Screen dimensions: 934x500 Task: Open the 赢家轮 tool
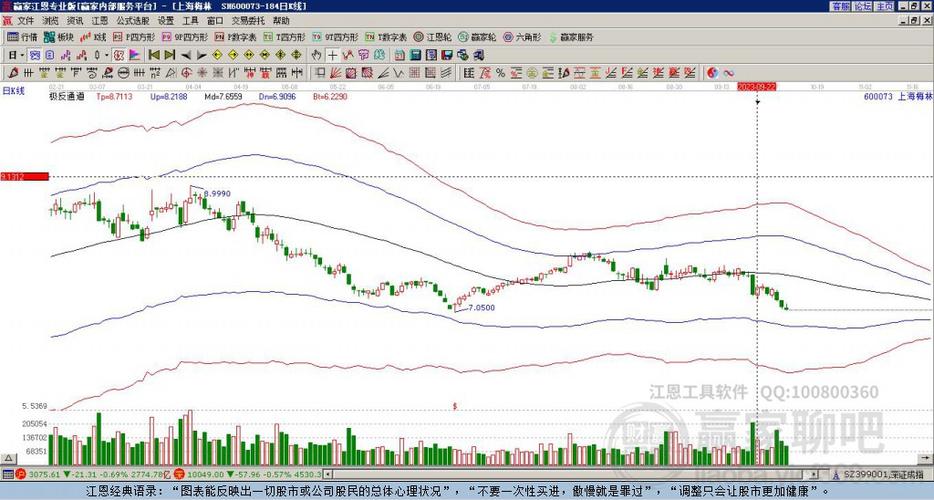tap(477, 37)
